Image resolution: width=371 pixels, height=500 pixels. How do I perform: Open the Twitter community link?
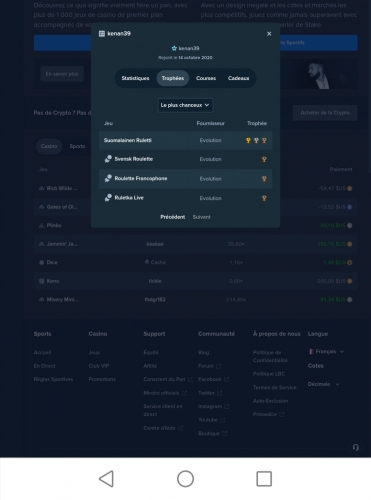click(210, 393)
